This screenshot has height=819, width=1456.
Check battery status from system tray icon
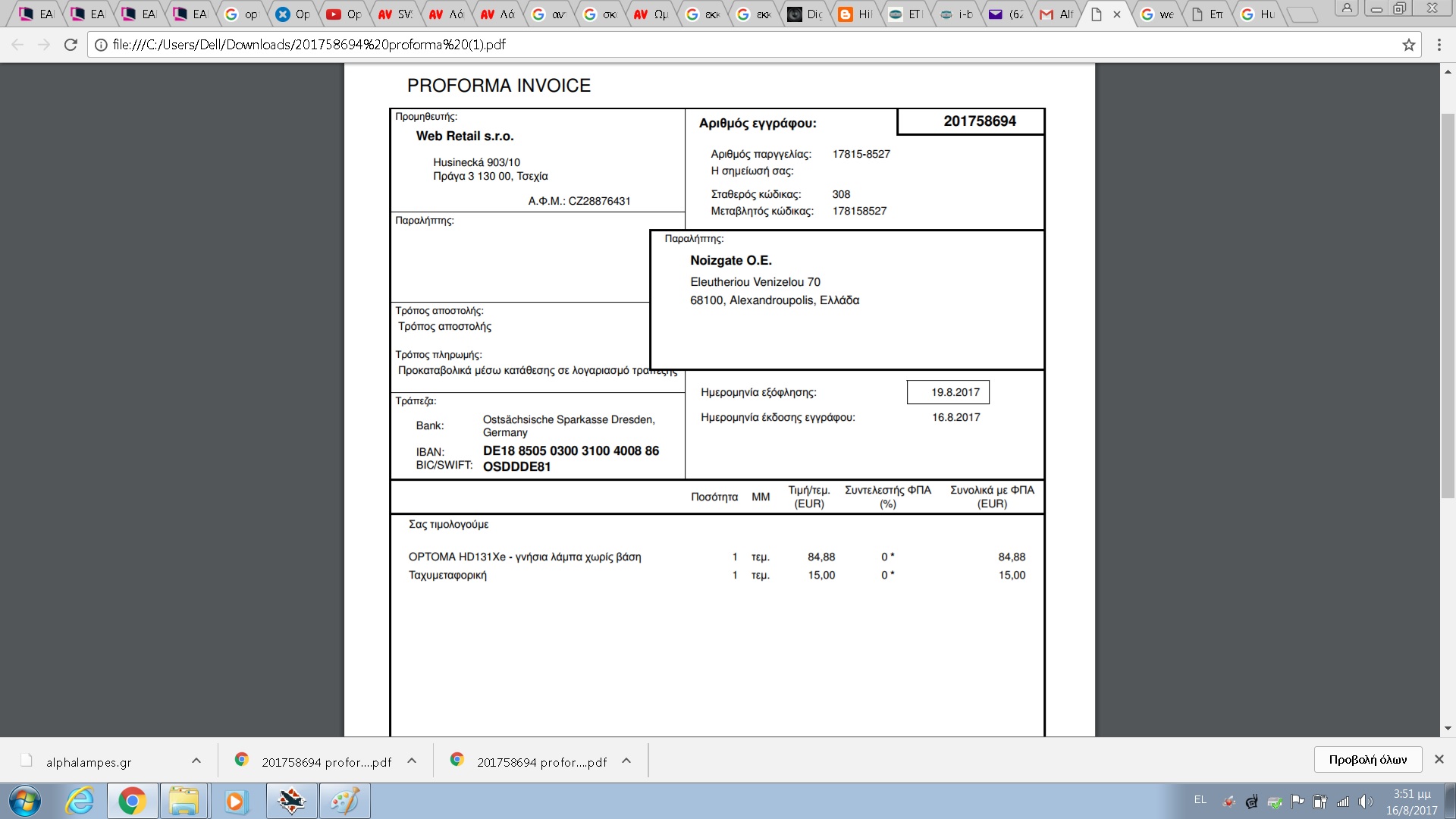(x=1320, y=801)
